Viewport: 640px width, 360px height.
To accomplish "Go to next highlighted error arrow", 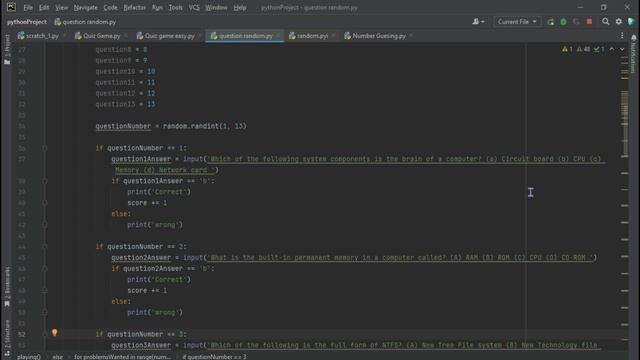I will coord(622,49).
